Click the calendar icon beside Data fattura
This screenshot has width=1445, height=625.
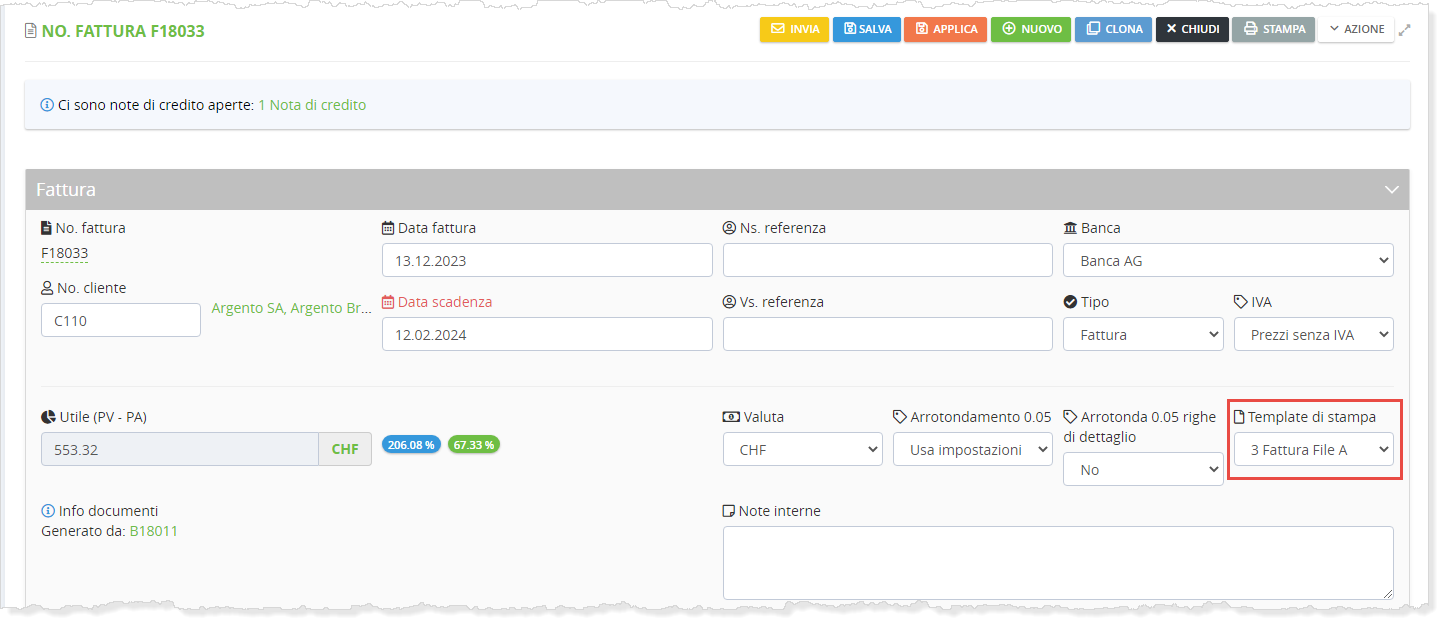pos(388,228)
